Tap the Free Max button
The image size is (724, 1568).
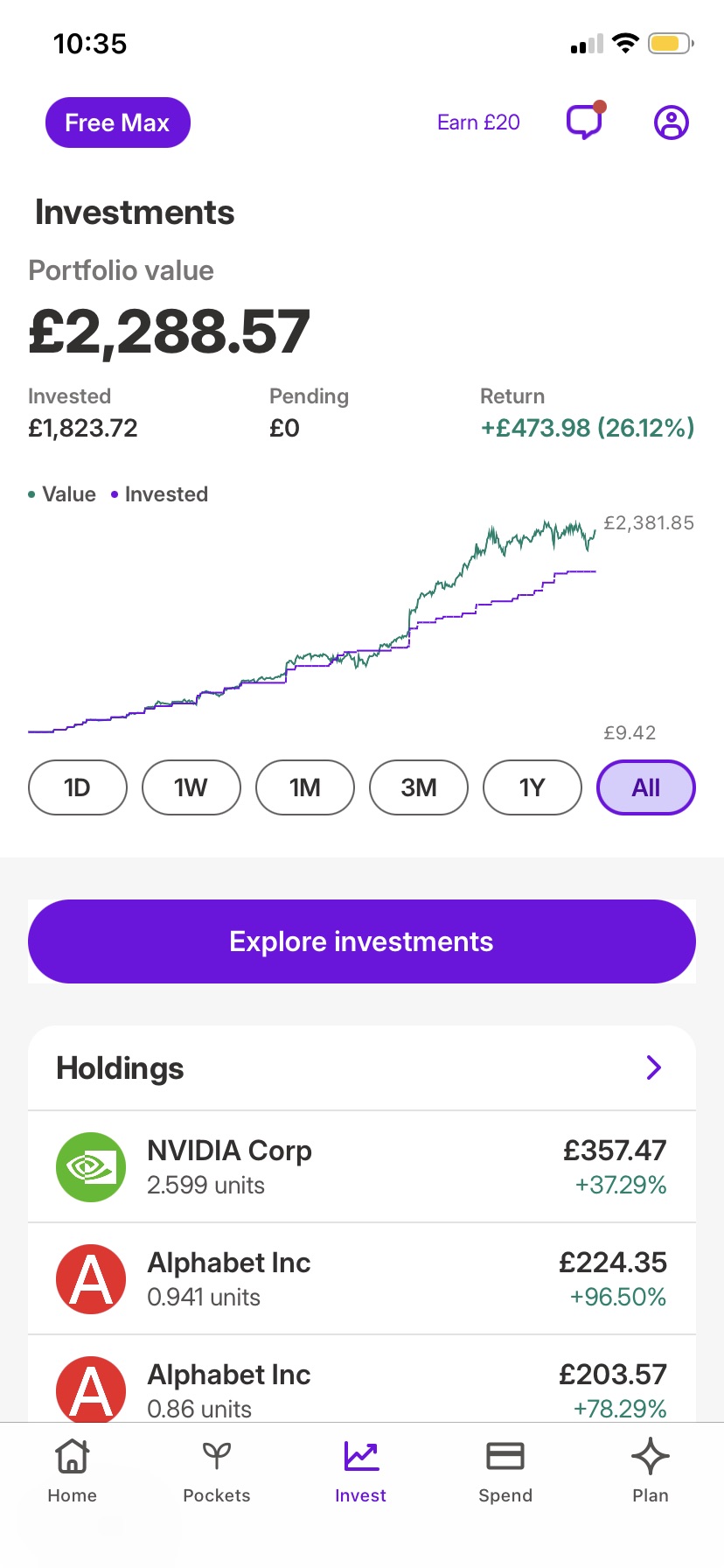point(118,122)
